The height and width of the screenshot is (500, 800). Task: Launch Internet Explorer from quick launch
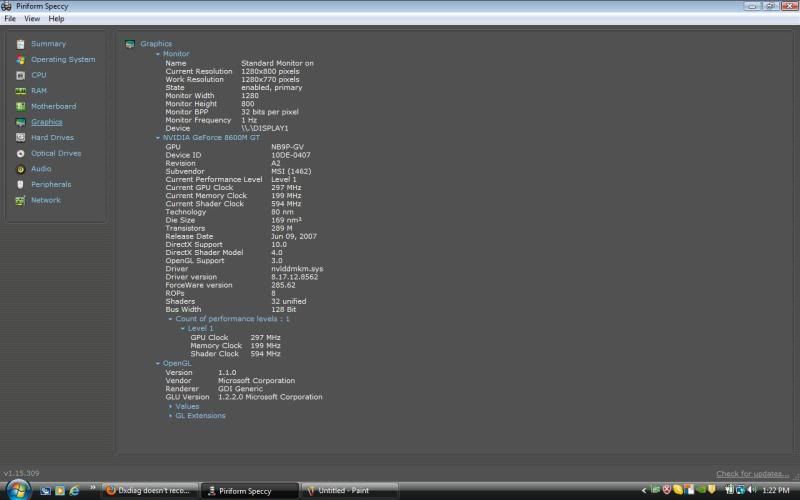click(74, 491)
